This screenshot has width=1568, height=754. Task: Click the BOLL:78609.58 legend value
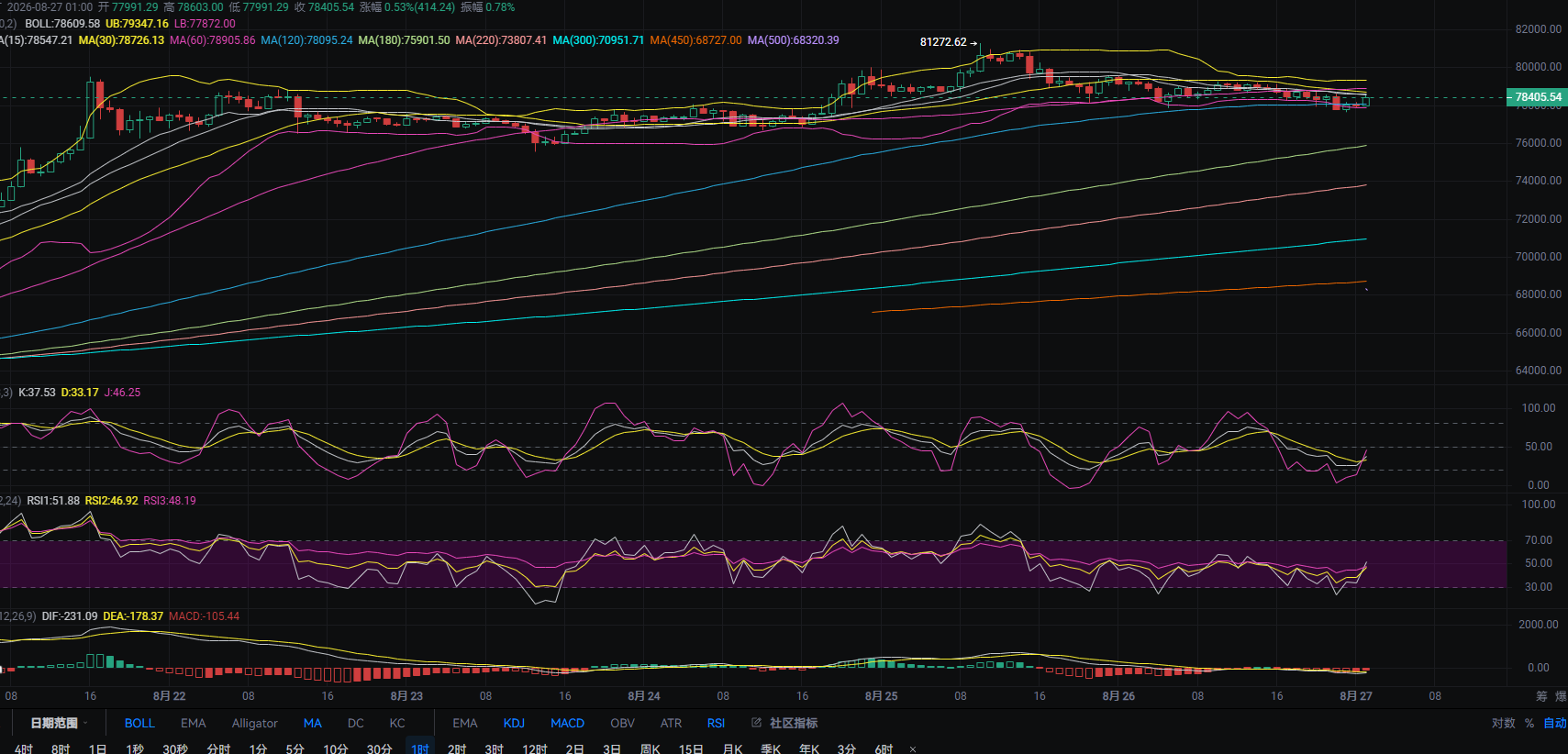click(62, 24)
